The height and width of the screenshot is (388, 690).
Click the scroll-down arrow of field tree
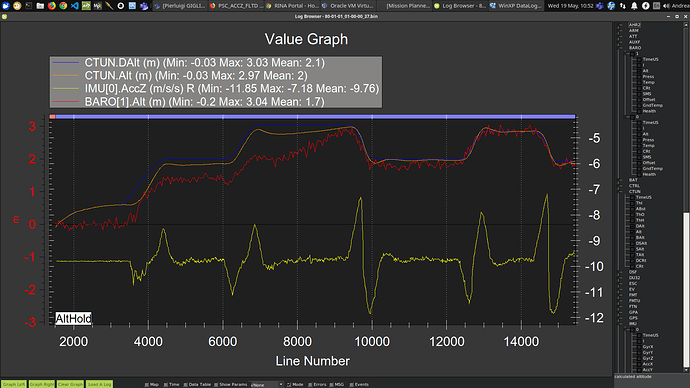click(686, 370)
